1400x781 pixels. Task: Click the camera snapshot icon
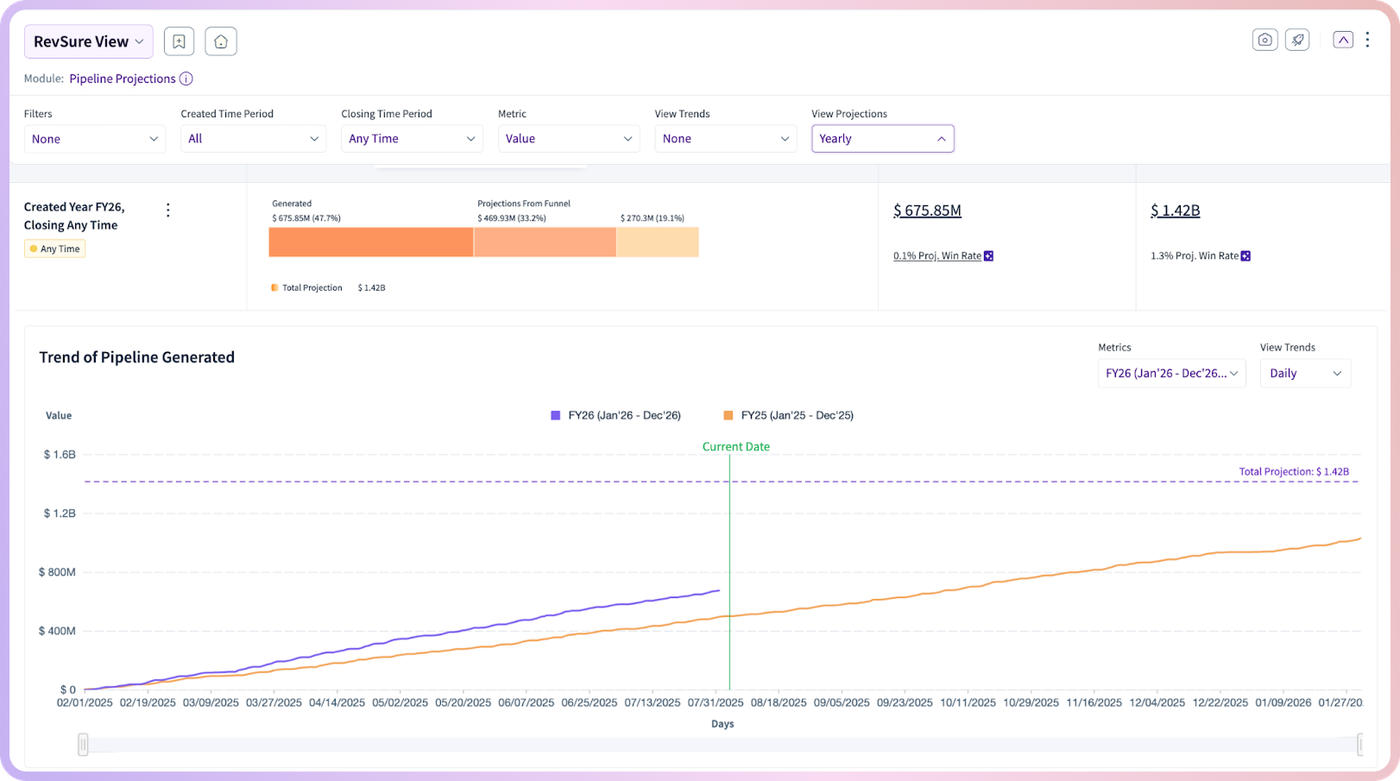1265,40
